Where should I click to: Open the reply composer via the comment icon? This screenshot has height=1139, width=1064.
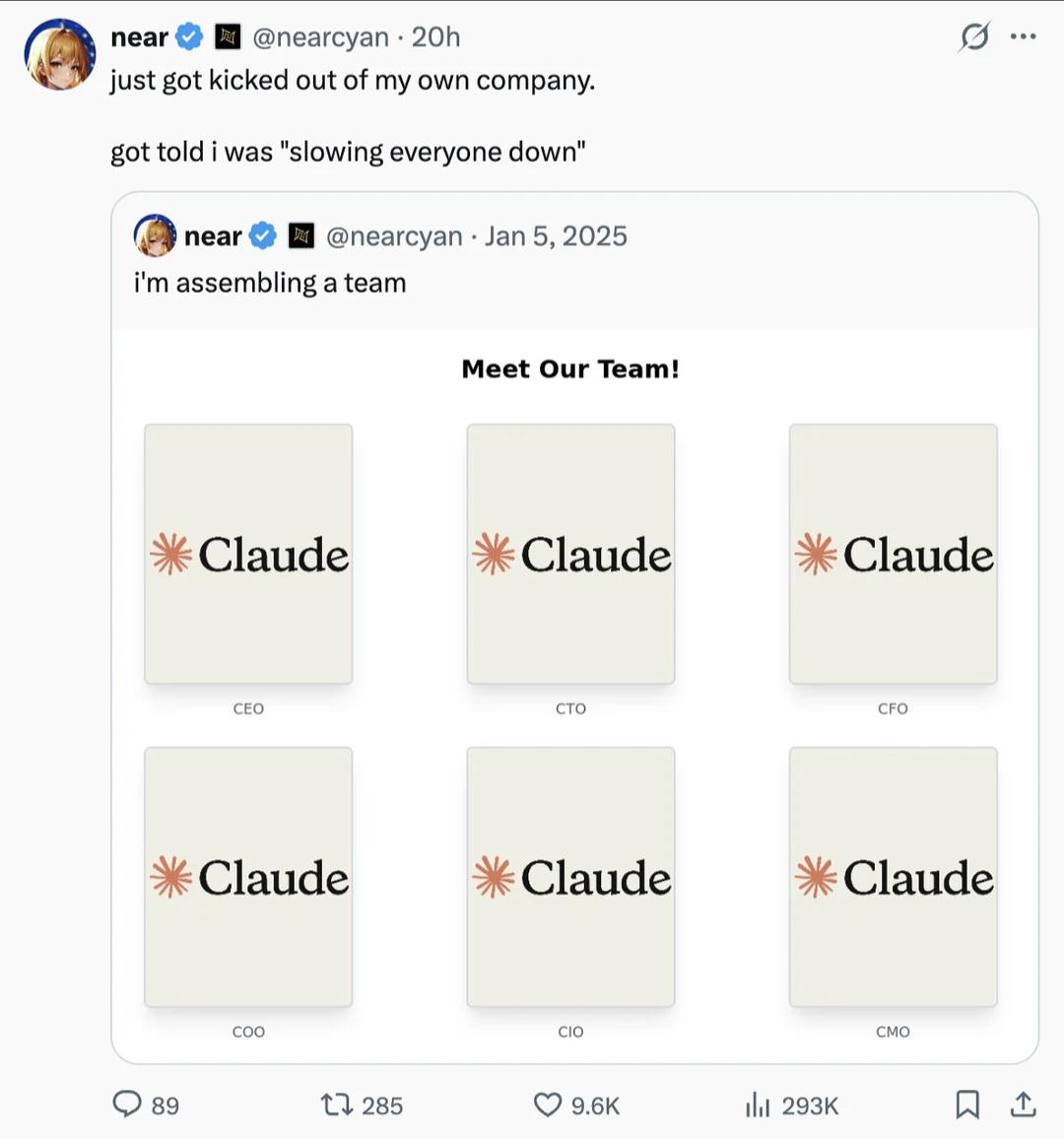129,1105
